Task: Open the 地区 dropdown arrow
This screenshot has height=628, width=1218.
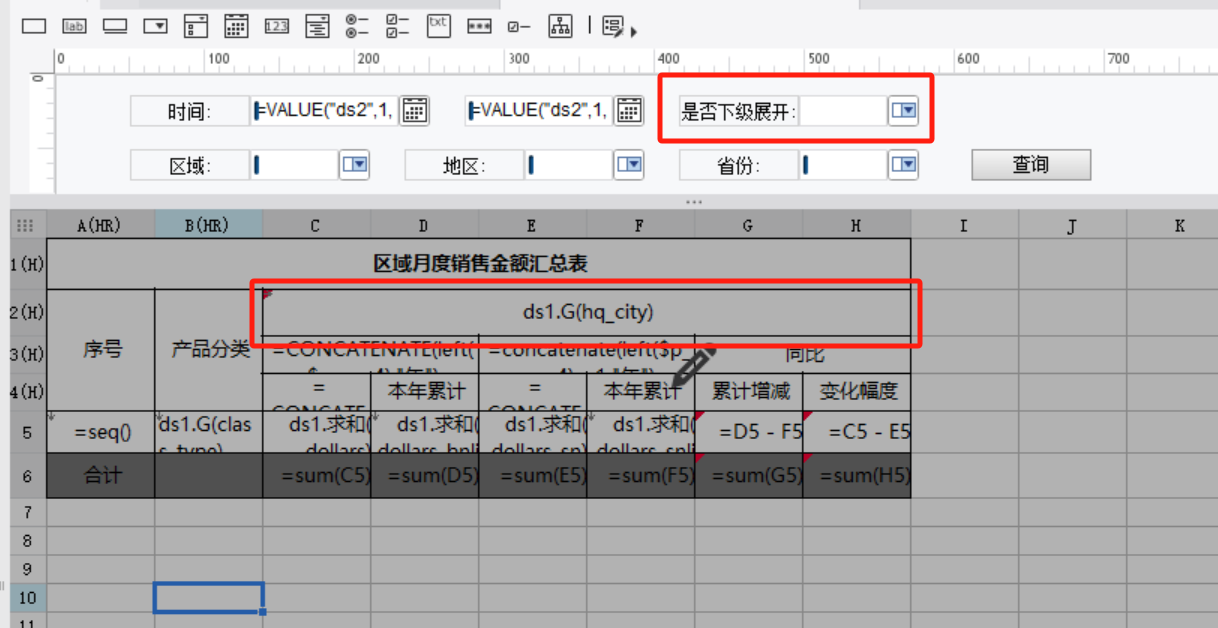Action: coord(629,165)
